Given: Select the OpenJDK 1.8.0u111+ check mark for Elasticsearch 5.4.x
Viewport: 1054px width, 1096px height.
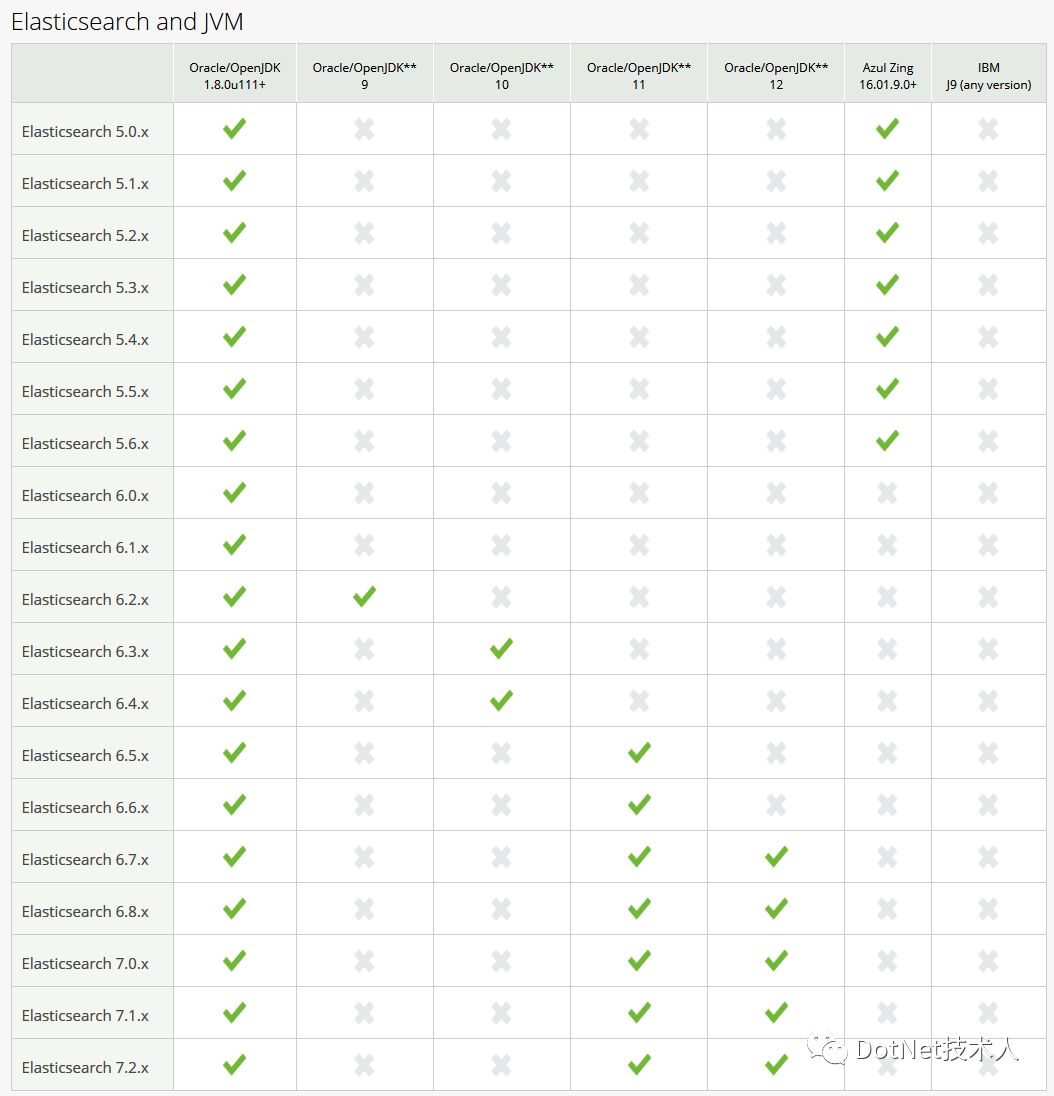Looking at the screenshot, I should (234, 336).
